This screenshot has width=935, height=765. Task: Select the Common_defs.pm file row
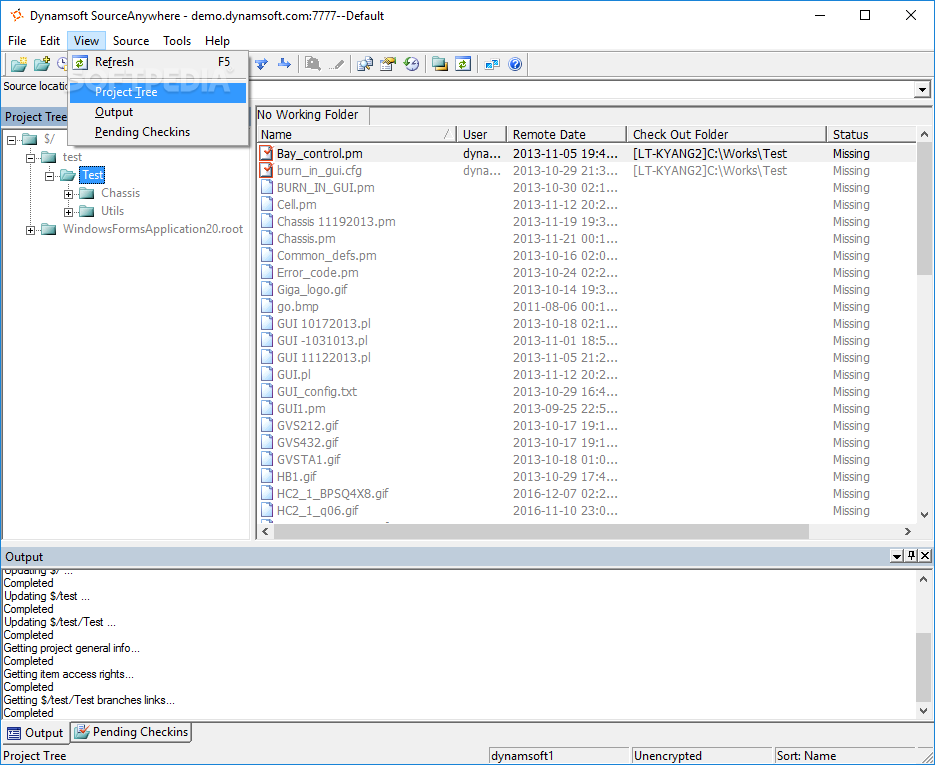pyautogui.click(x=587, y=255)
